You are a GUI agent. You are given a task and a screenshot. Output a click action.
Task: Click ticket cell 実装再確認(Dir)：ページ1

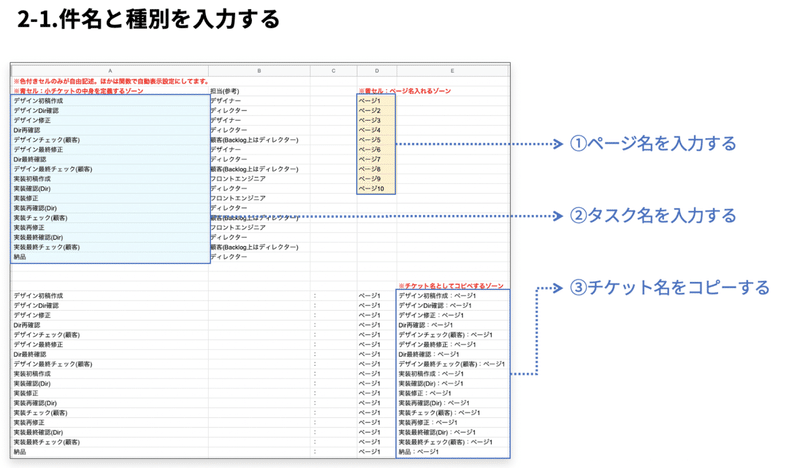[x=453, y=403]
